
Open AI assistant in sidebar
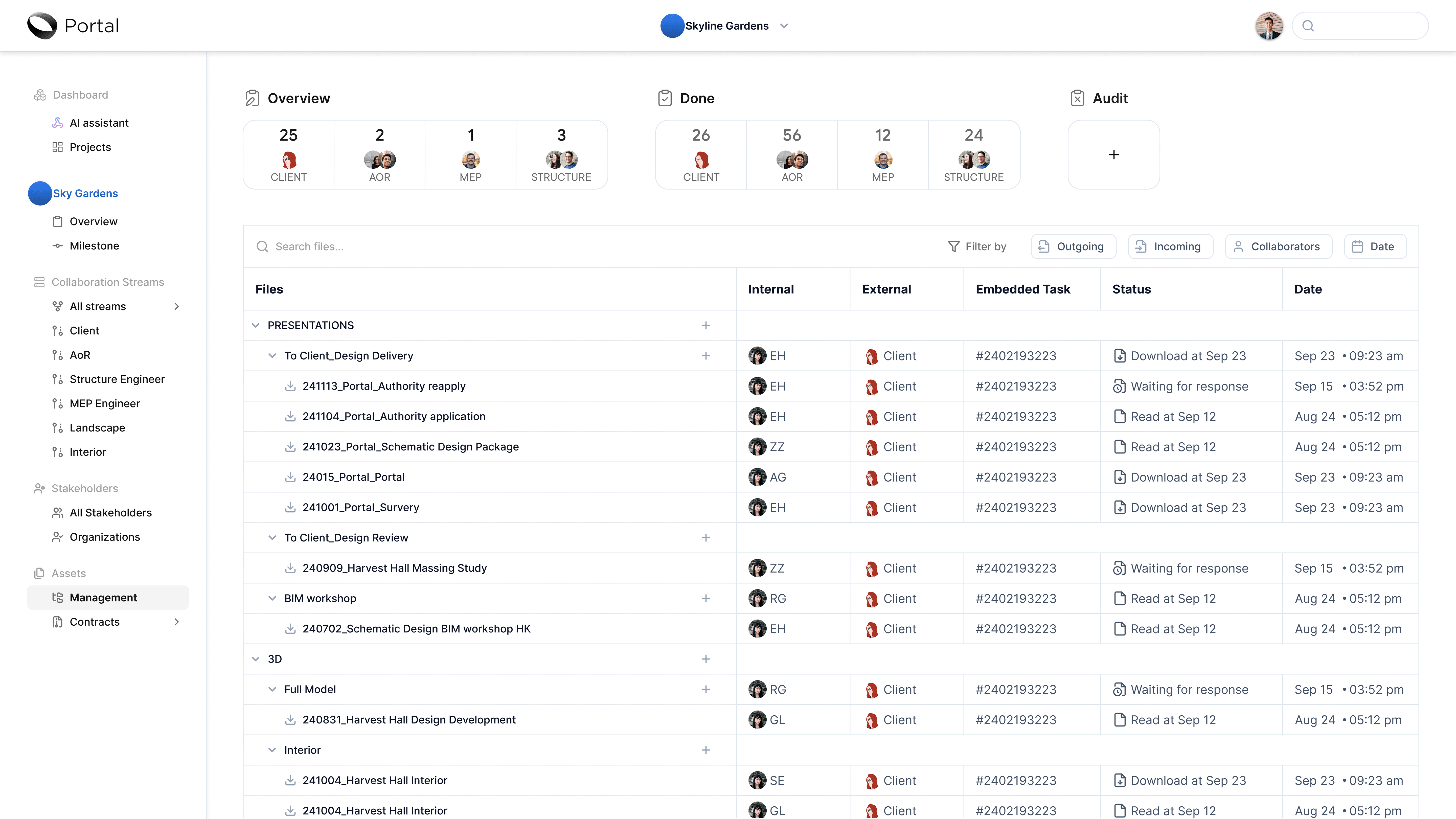[99, 123]
